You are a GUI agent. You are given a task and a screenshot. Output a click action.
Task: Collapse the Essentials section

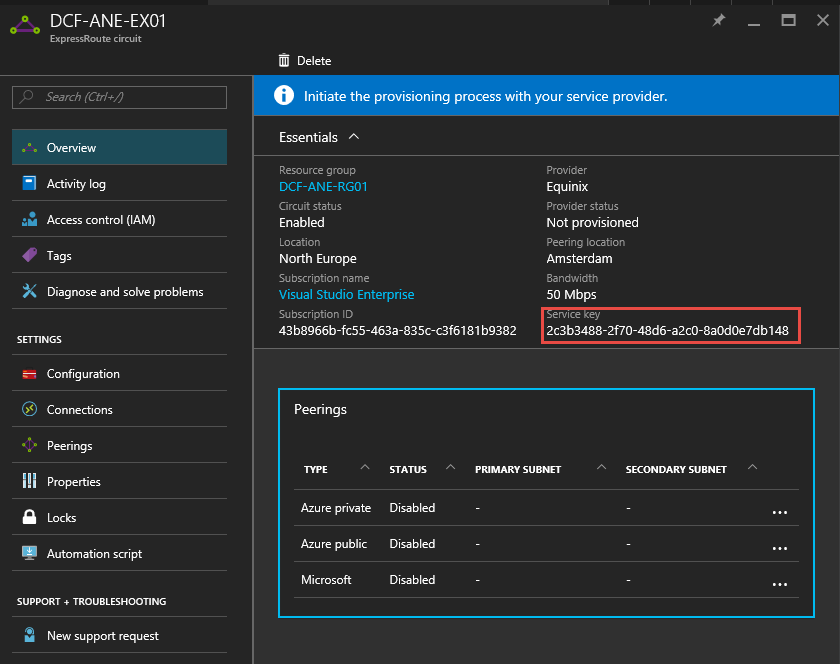coord(354,137)
